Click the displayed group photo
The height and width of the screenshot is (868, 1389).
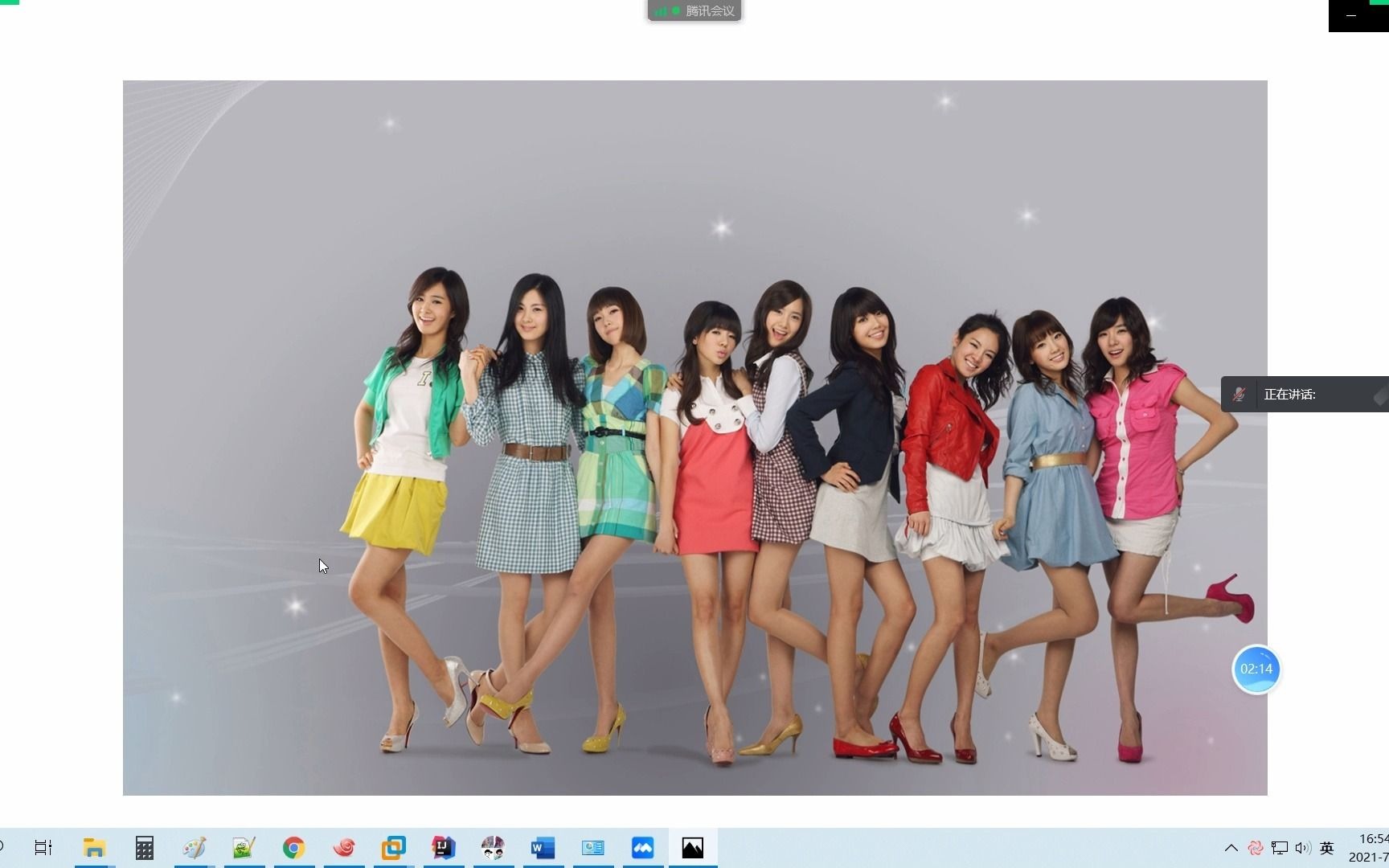695,438
